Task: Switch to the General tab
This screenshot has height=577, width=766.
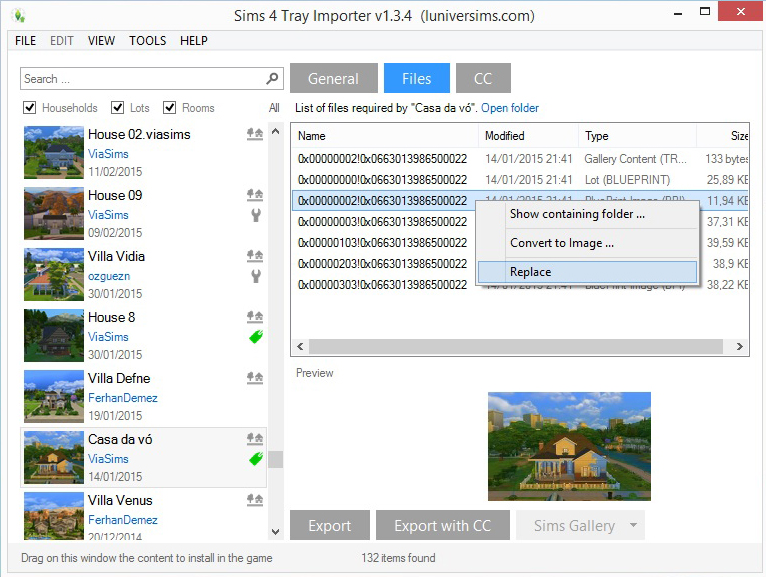Action: [x=334, y=78]
